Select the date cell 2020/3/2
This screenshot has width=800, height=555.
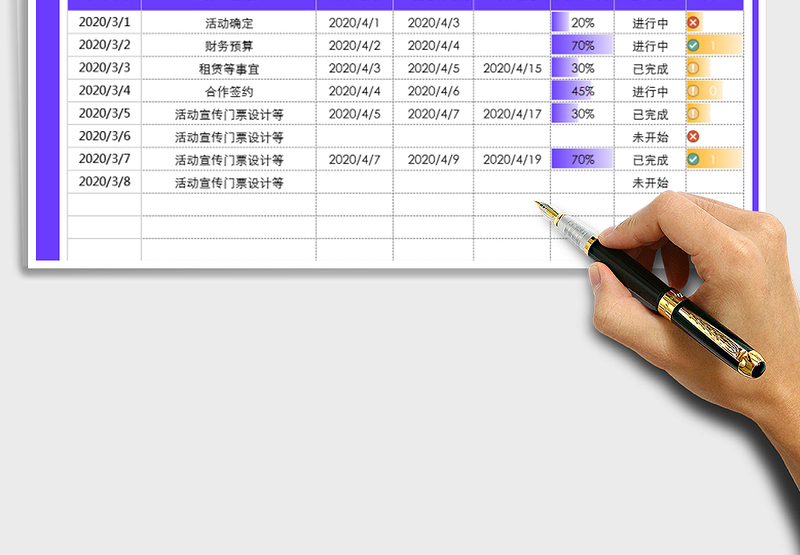(105, 45)
